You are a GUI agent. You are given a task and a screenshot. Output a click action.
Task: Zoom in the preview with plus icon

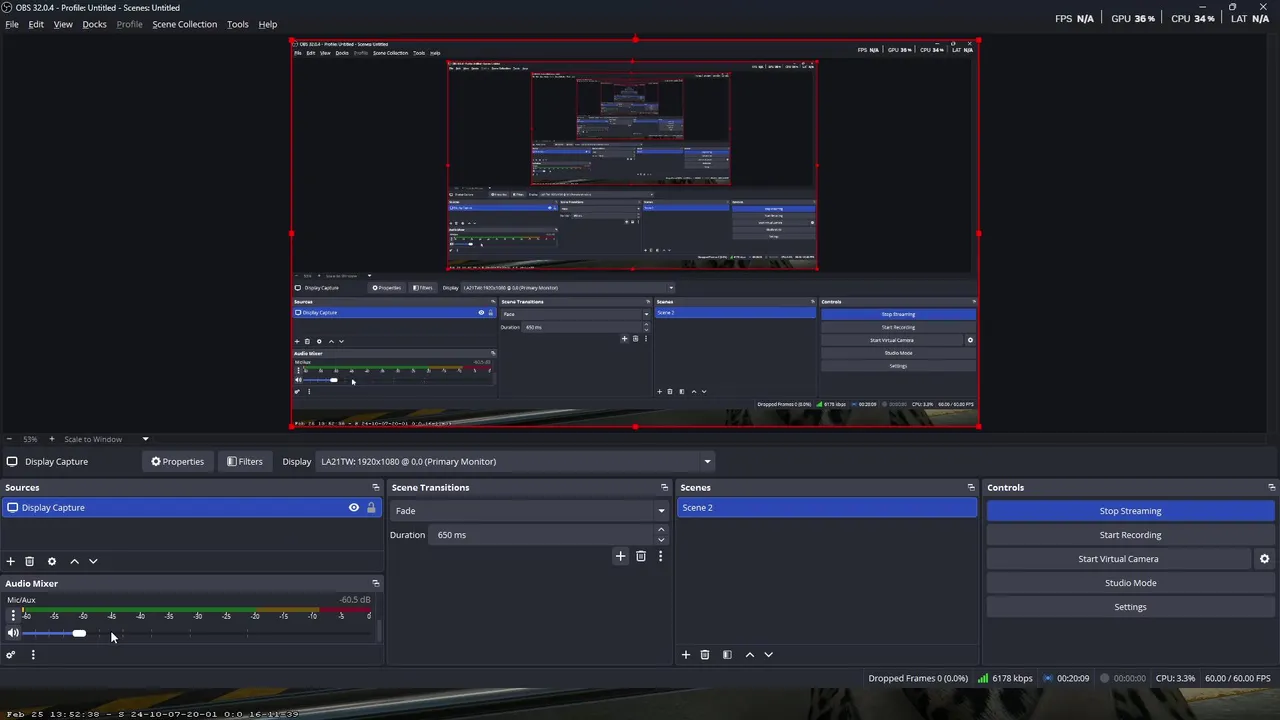click(x=52, y=439)
